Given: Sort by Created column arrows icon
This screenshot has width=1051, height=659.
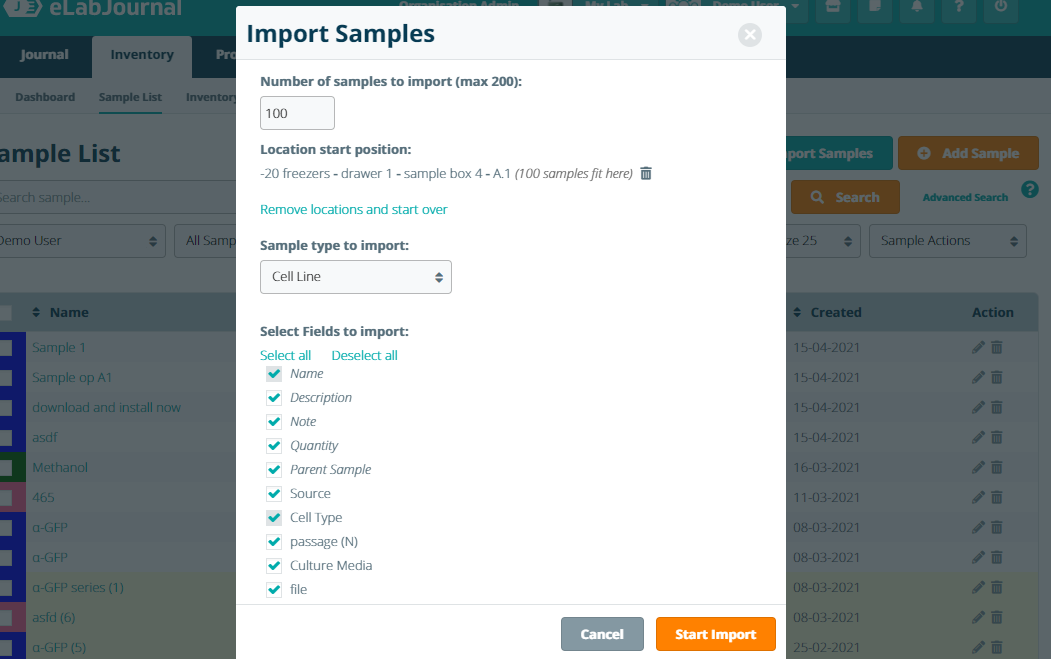Looking at the screenshot, I should click(797, 312).
